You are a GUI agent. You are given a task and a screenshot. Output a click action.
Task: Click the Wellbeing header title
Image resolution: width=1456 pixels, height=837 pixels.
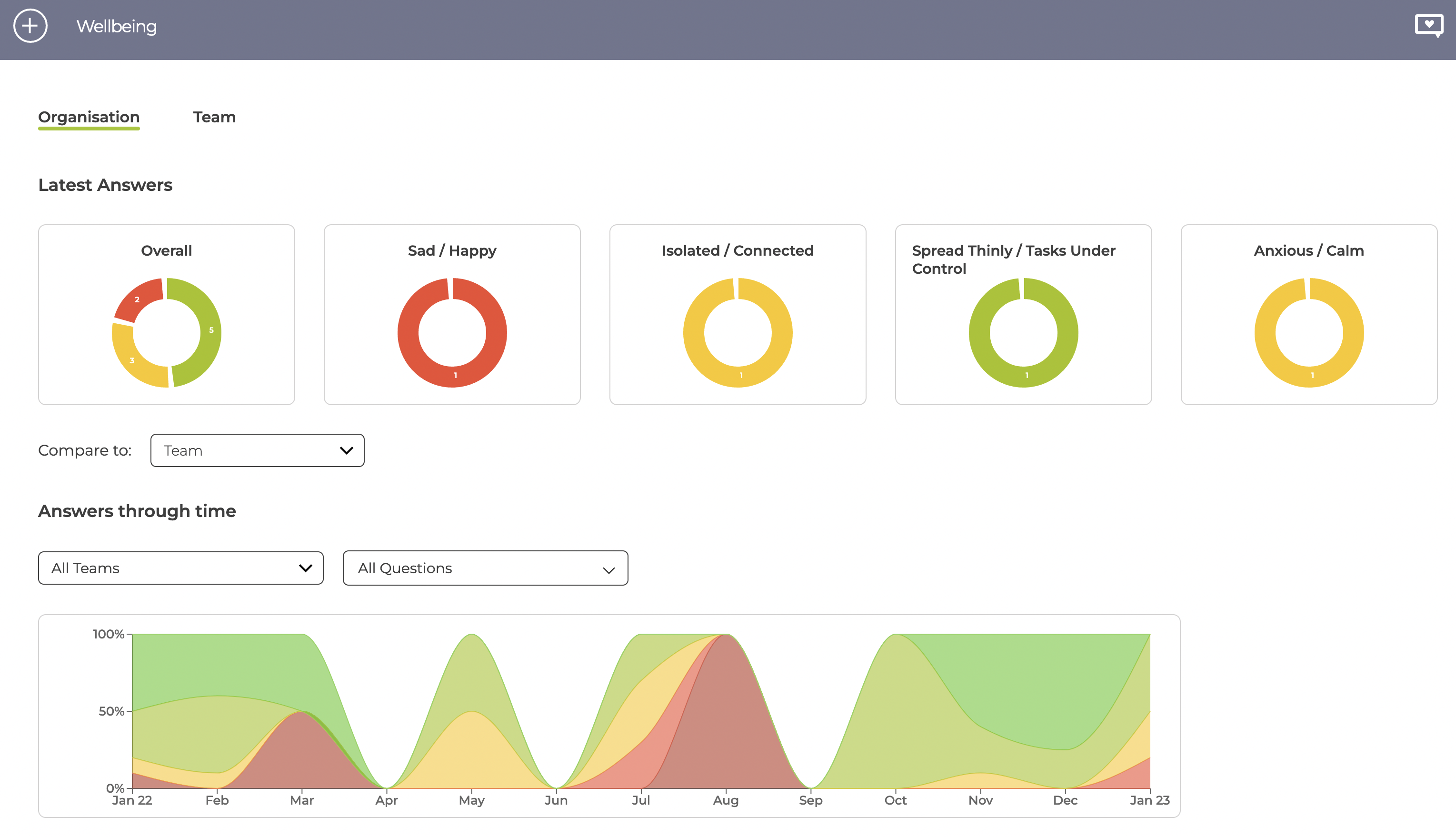(x=117, y=27)
